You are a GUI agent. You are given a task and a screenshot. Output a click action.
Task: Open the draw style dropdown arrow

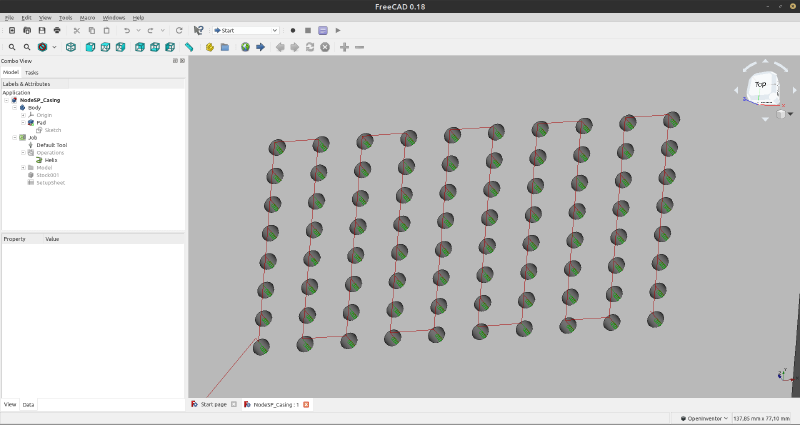coord(53,47)
